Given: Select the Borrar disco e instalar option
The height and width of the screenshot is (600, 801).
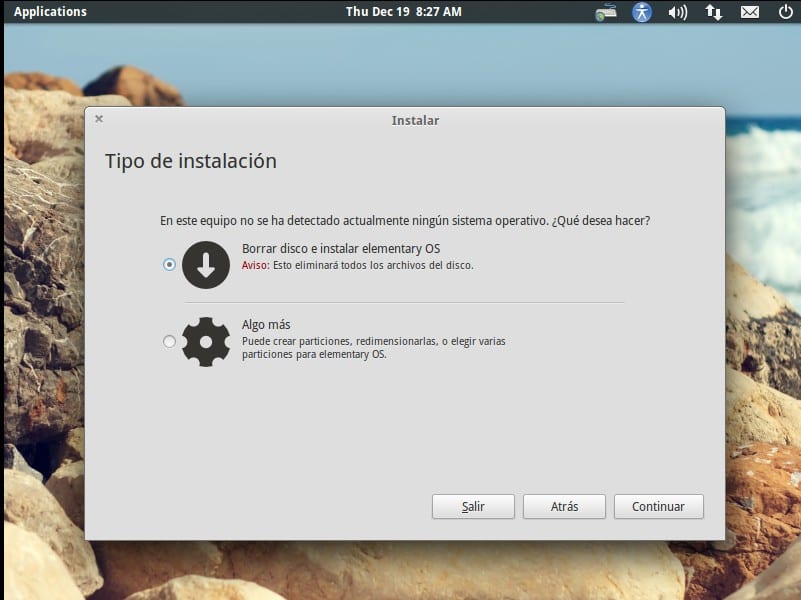Looking at the screenshot, I should click(170, 264).
